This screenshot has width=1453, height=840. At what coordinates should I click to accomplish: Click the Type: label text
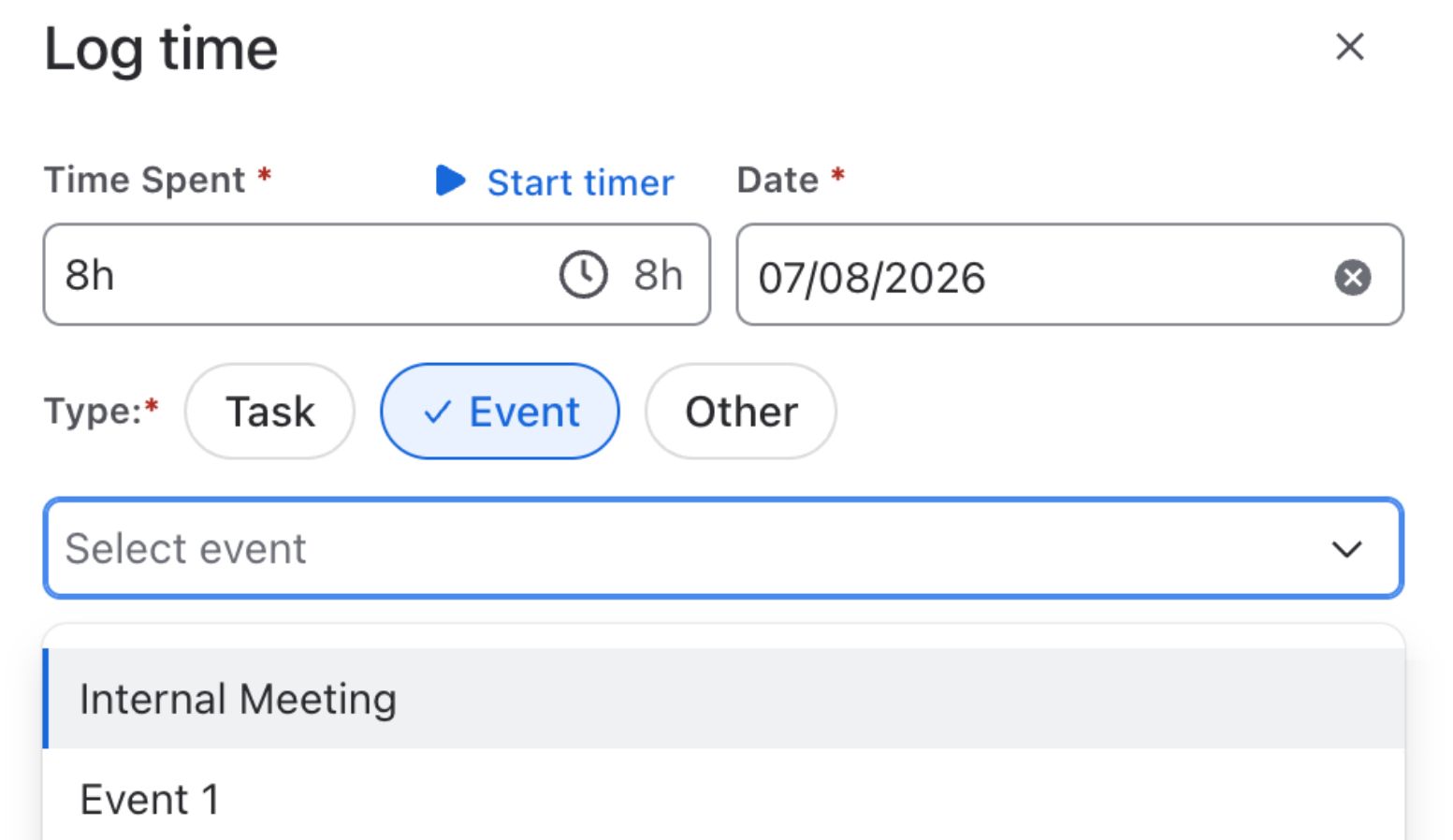(x=93, y=412)
